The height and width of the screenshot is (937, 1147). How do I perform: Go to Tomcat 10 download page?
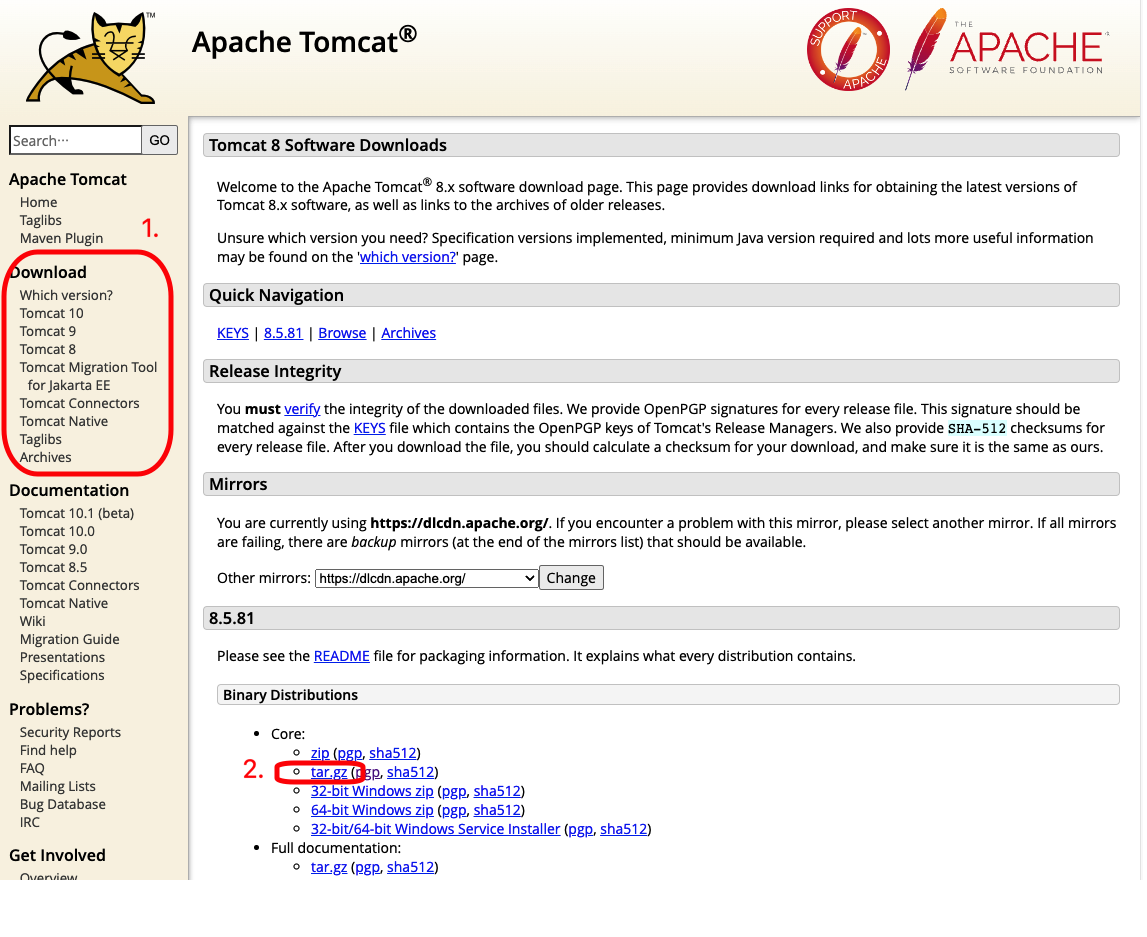click(x=51, y=313)
